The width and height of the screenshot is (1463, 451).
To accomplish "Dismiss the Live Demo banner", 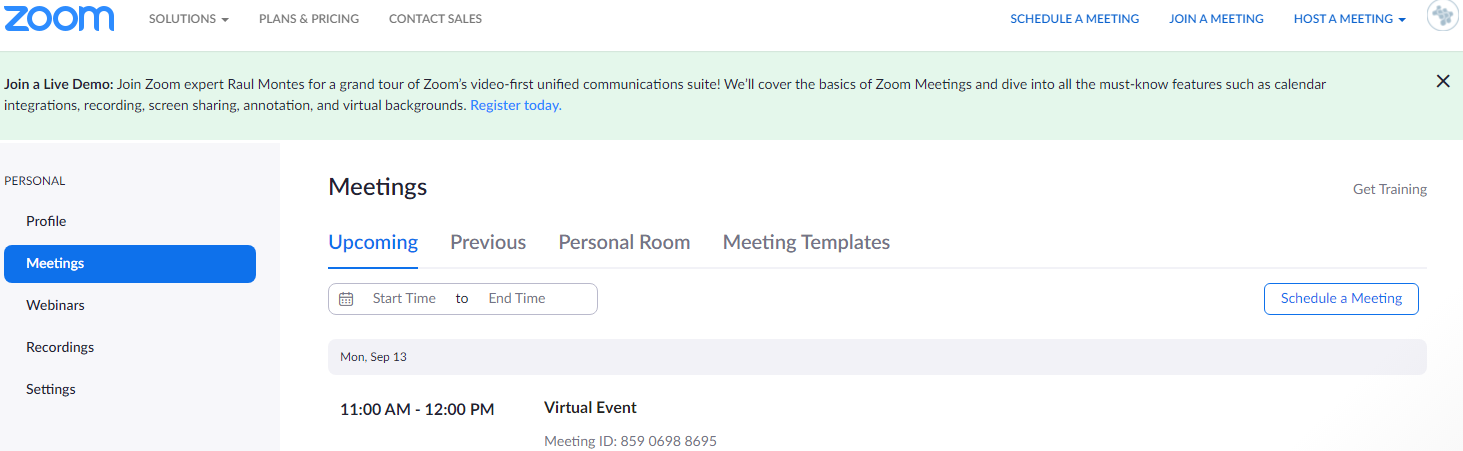I will click(x=1442, y=82).
